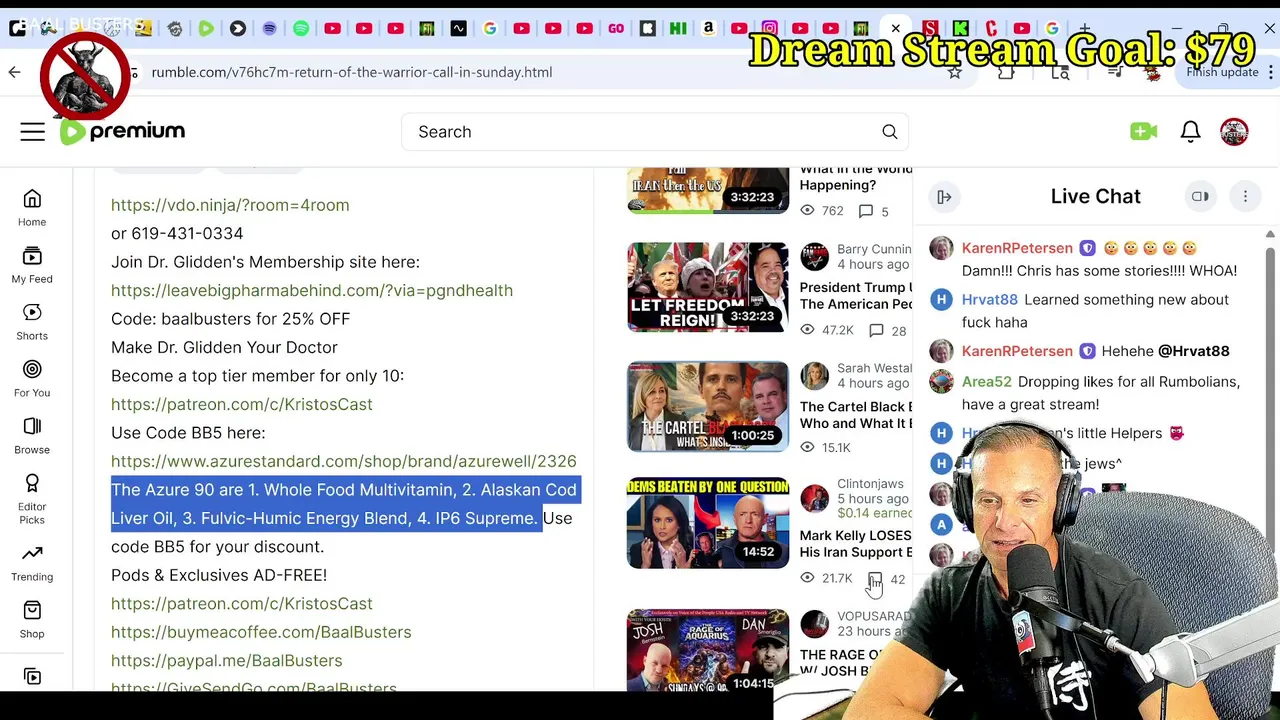Click the 'Live Chat' heading
This screenshot has height=720, width=1280.
coord(1095,197)
